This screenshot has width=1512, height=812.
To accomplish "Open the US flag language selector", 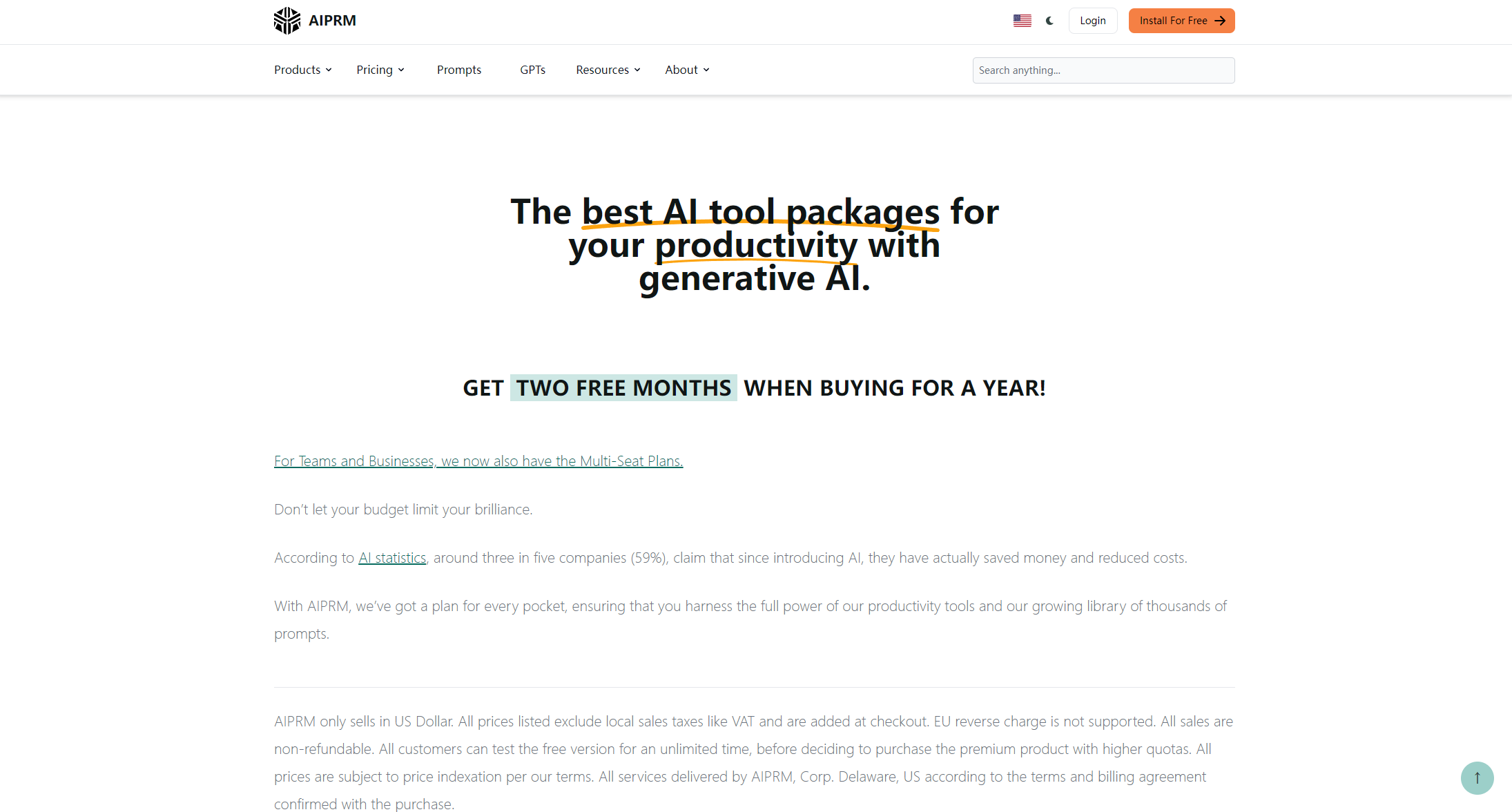I will (x=1022, y=21).
